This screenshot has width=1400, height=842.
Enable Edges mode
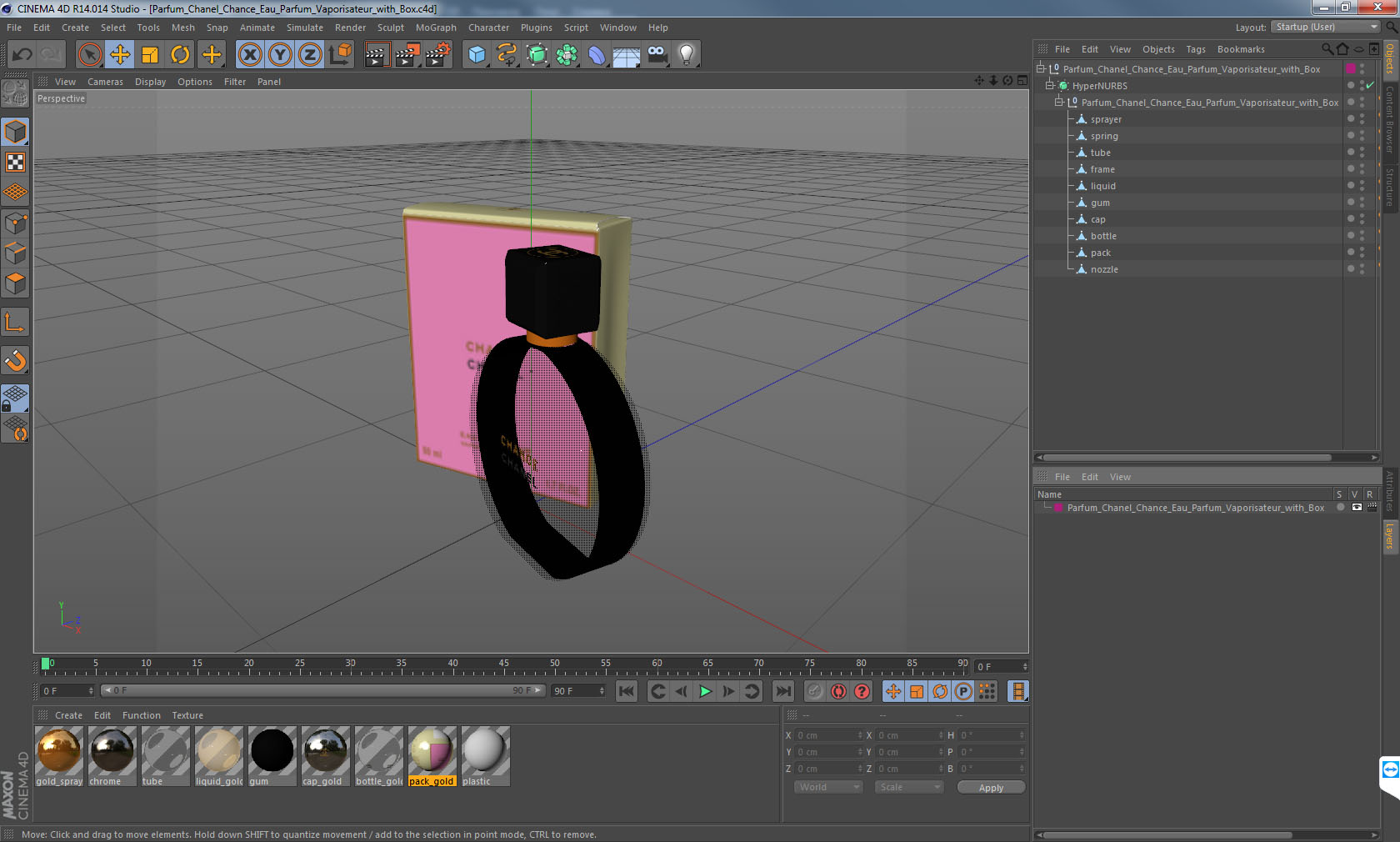[x=15, y=253]
